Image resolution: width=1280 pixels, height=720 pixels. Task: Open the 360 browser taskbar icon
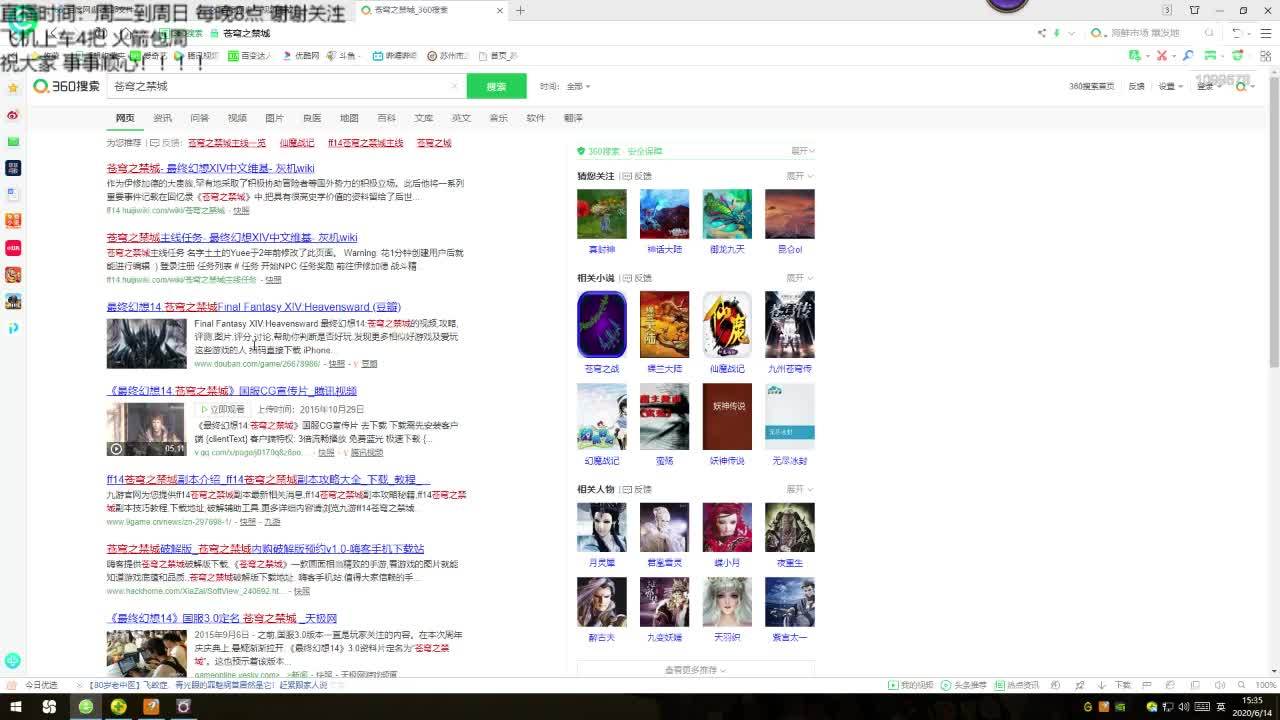click(x=86, y=706)
